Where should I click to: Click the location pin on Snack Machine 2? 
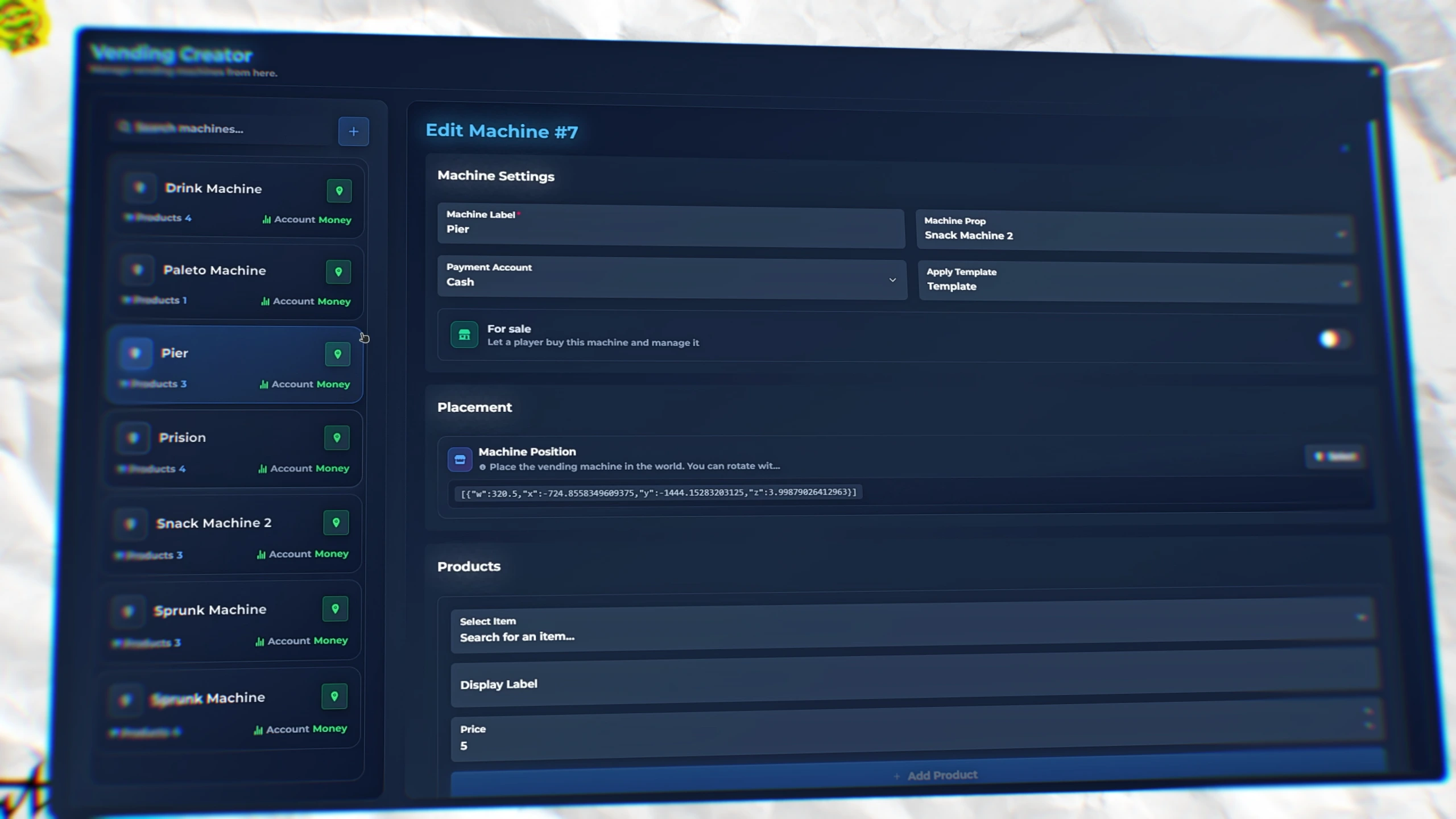pos(336,523)
